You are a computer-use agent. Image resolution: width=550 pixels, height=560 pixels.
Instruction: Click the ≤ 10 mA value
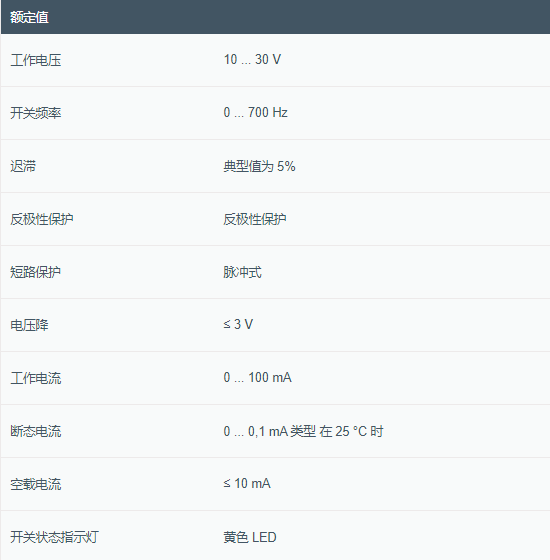tap(247, 484)
